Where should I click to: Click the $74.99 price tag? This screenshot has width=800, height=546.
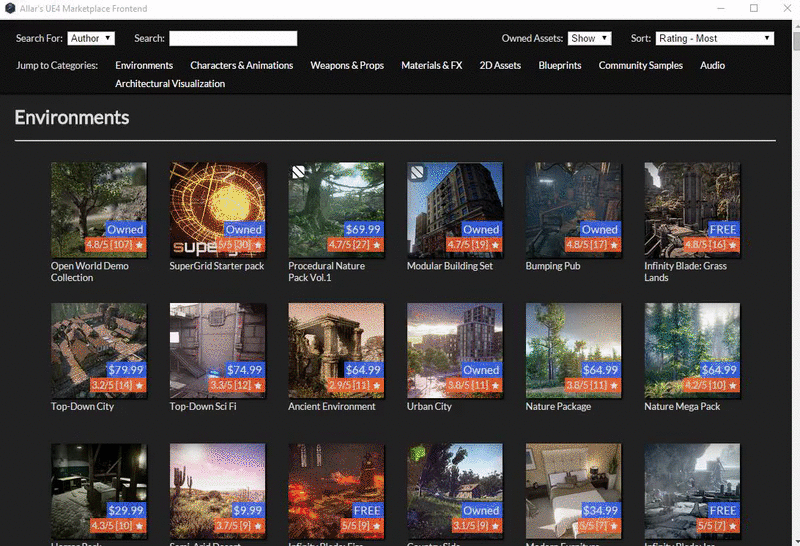244,369
